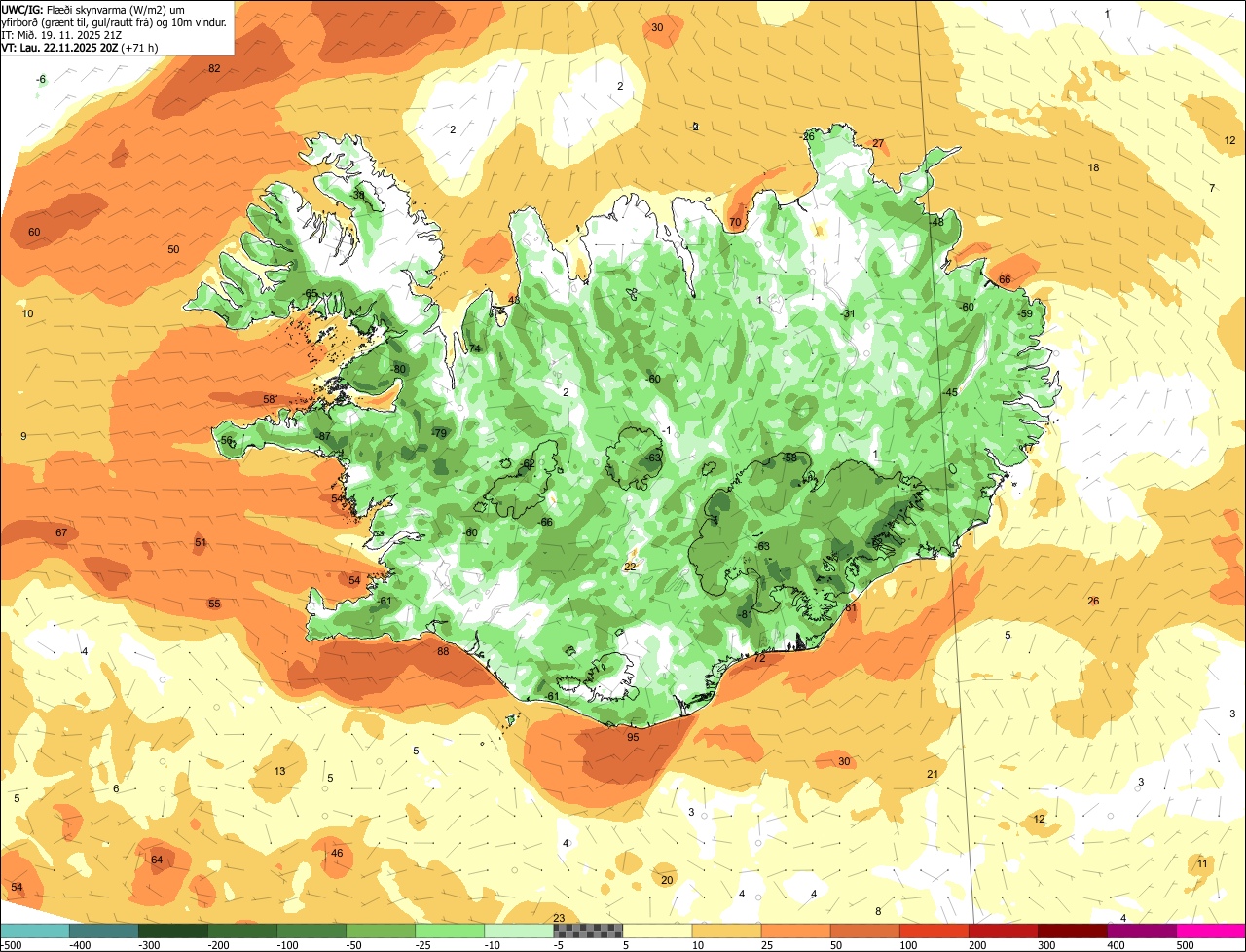This screenshot has height=952, width=1246.
Task: Click the map value '82' near the header
Action: click(214, 68)
